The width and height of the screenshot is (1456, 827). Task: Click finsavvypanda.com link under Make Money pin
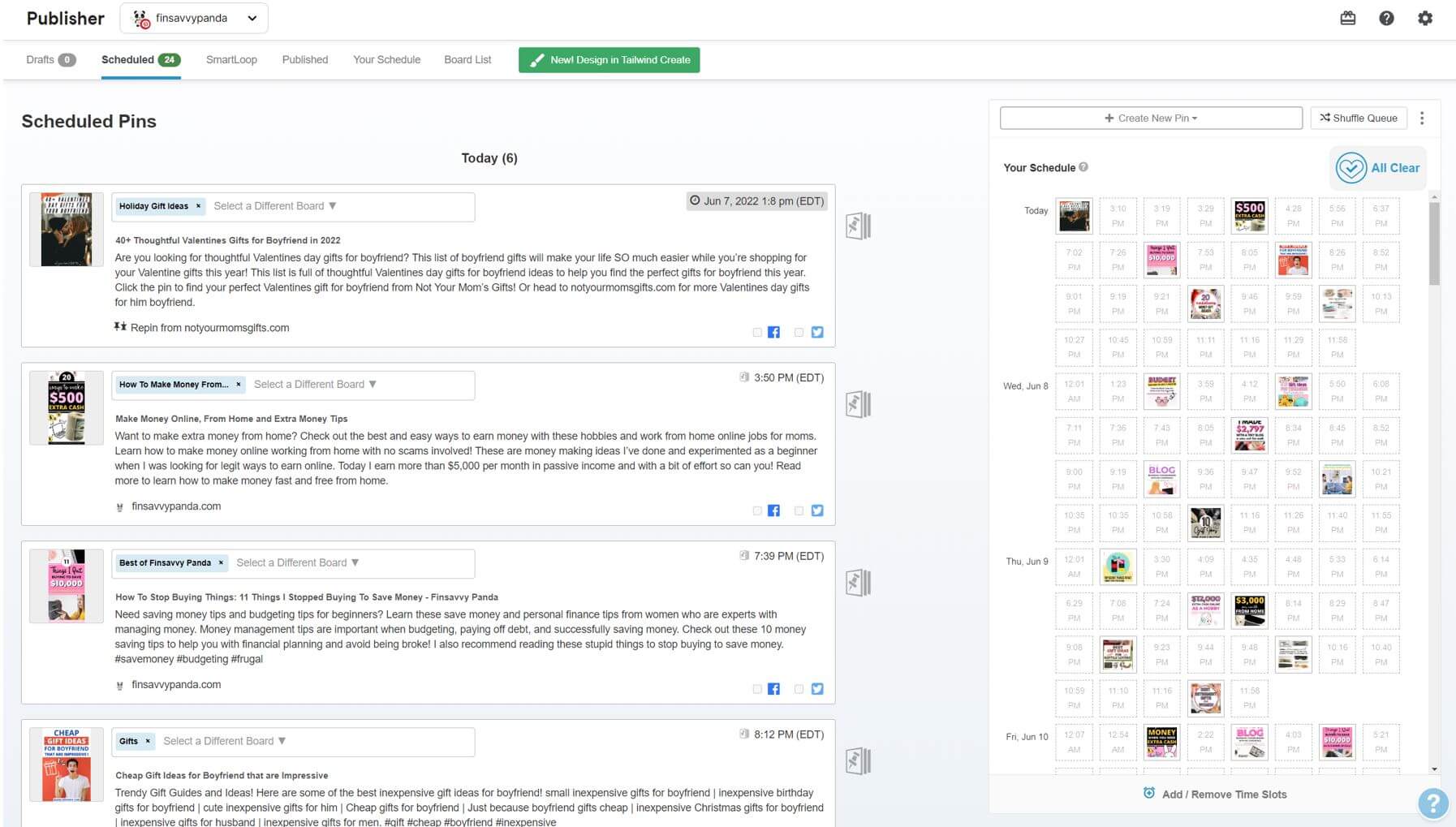176,506
